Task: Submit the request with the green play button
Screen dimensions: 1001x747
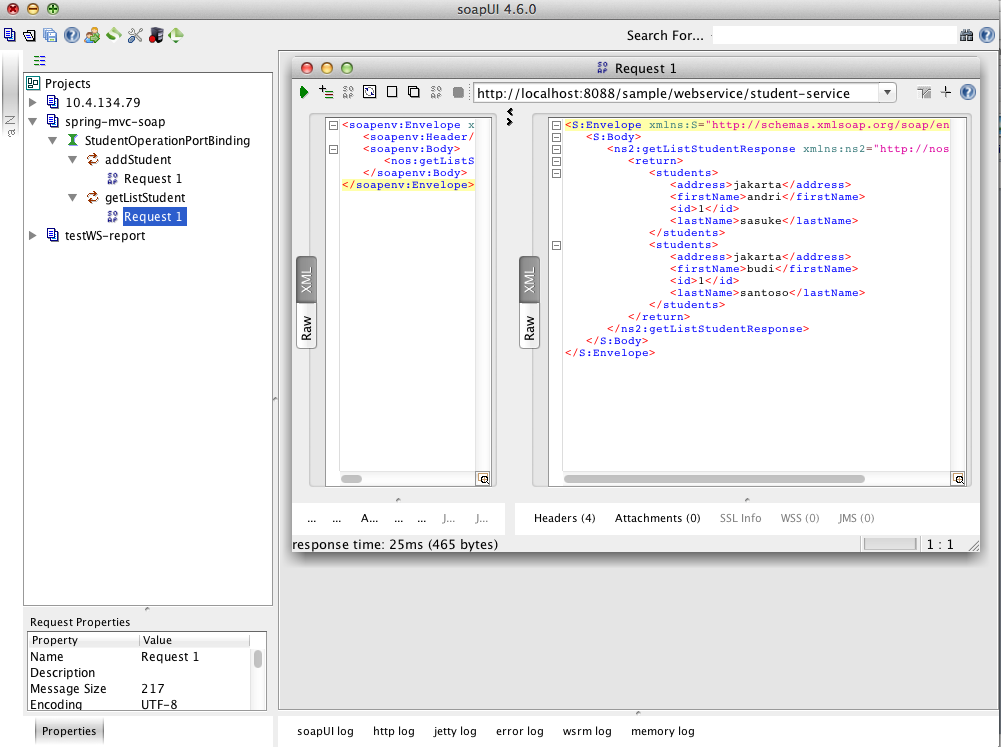Action: [x=304, y=93]
